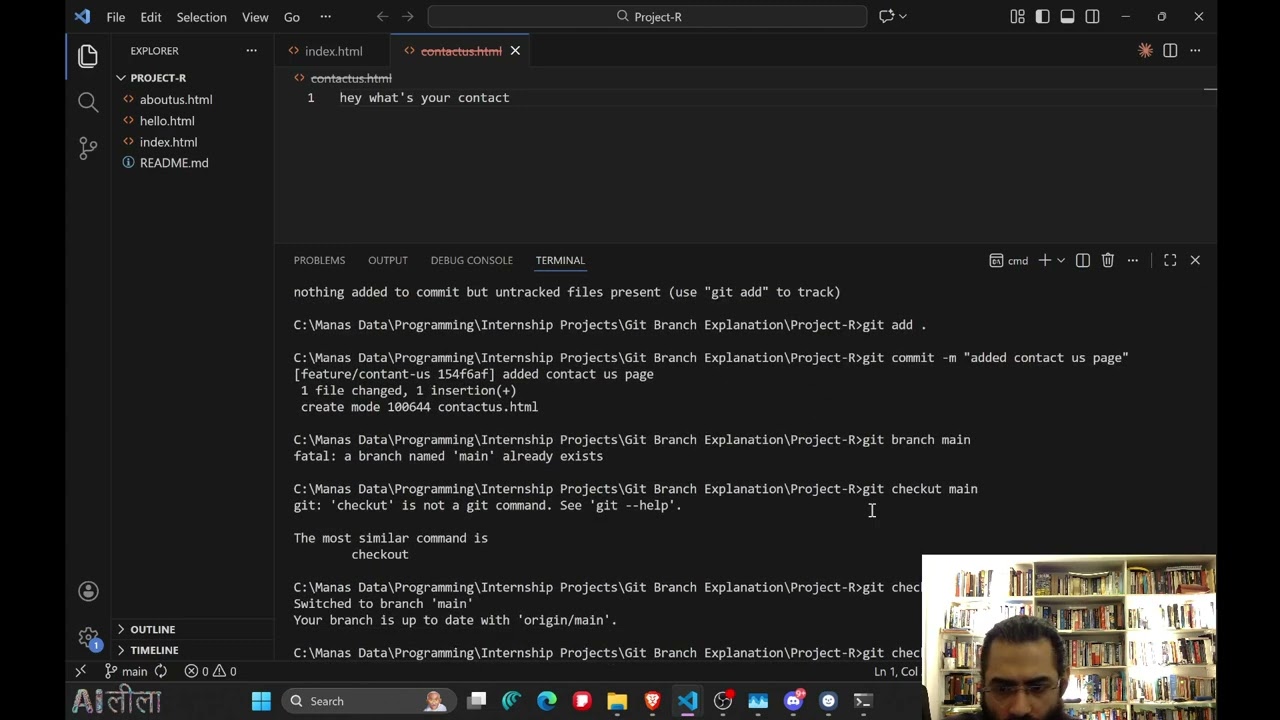This screenshot has width=1280, height=720.
Task: Open the Source Control view
Action: pyautogui.click(x=88, y=148)
